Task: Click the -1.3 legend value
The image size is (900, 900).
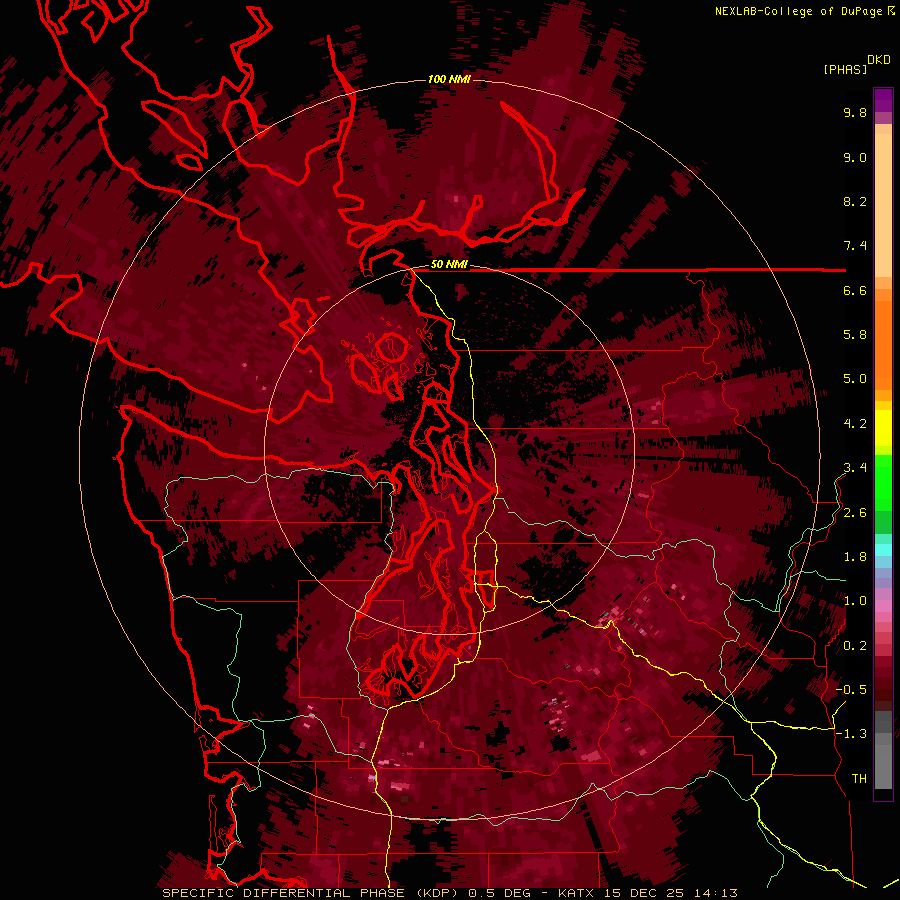Action: coord(852,734)
